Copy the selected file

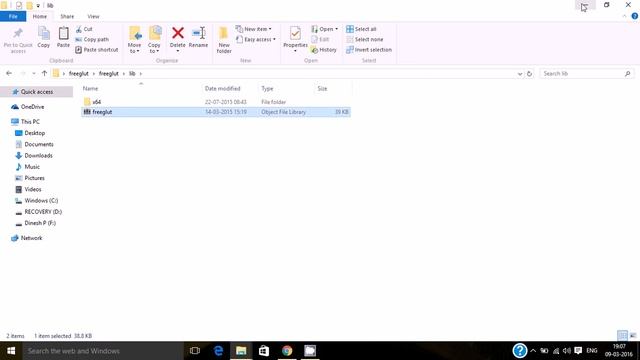tap(44, 38)
